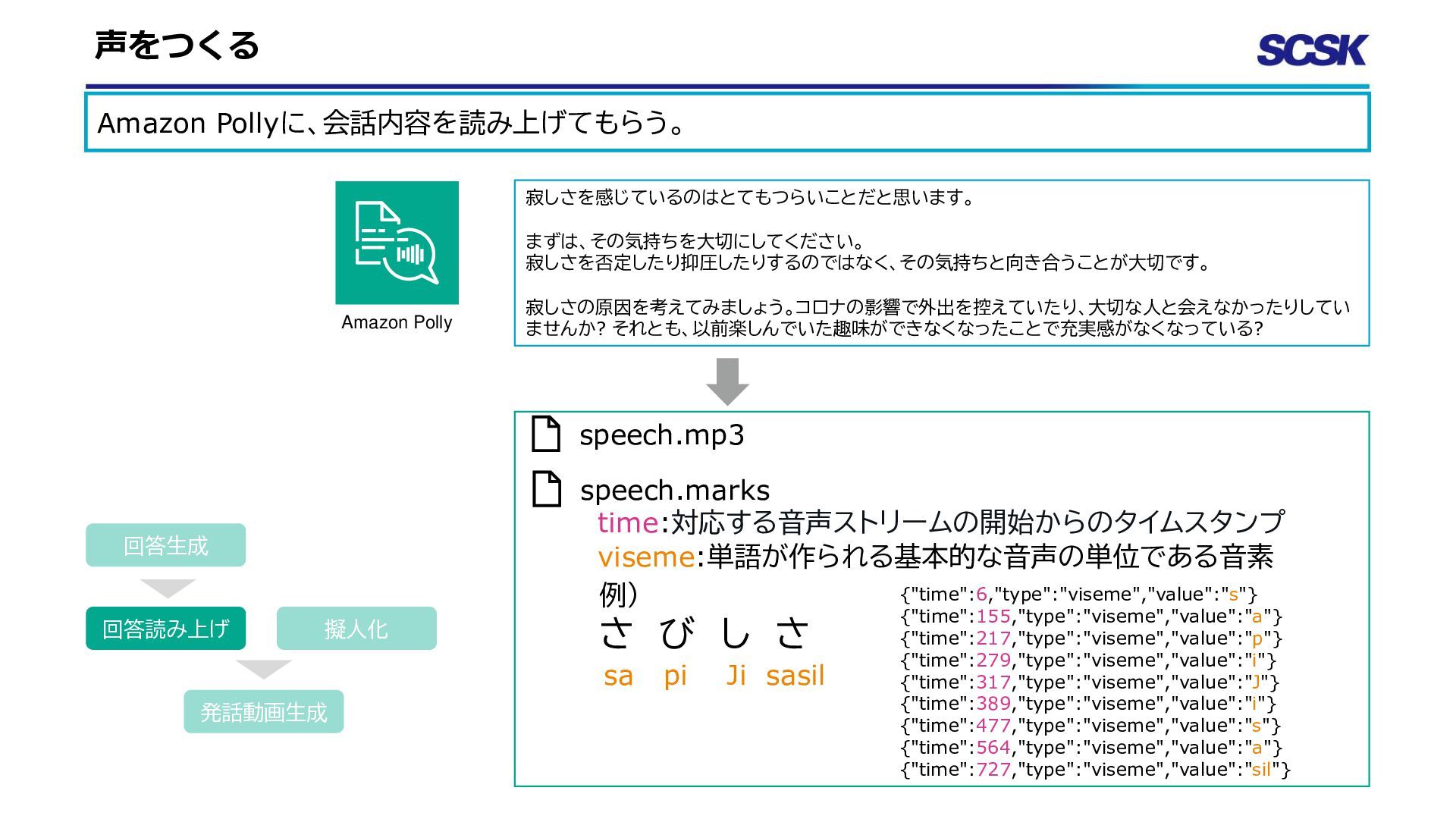1456x819 pixels.
Task: Click the JSON line with time 155
Action: tap(1091, 617)
